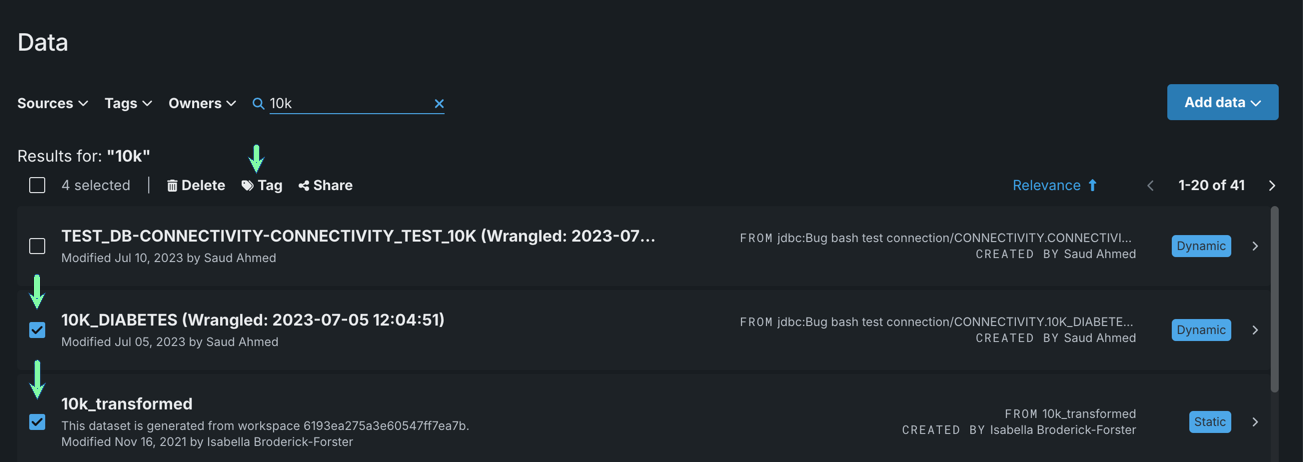Click the results list scrollbar
The image size is (1303, 462).
tap(1274, 298)
